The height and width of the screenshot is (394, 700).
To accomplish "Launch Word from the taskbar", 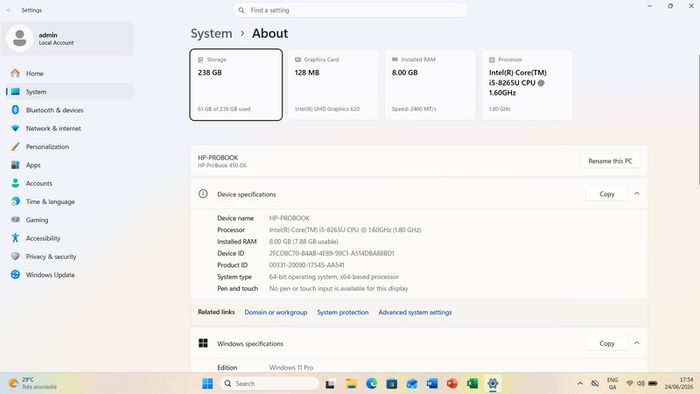I will pyautogui.click(x=432, y=384).
